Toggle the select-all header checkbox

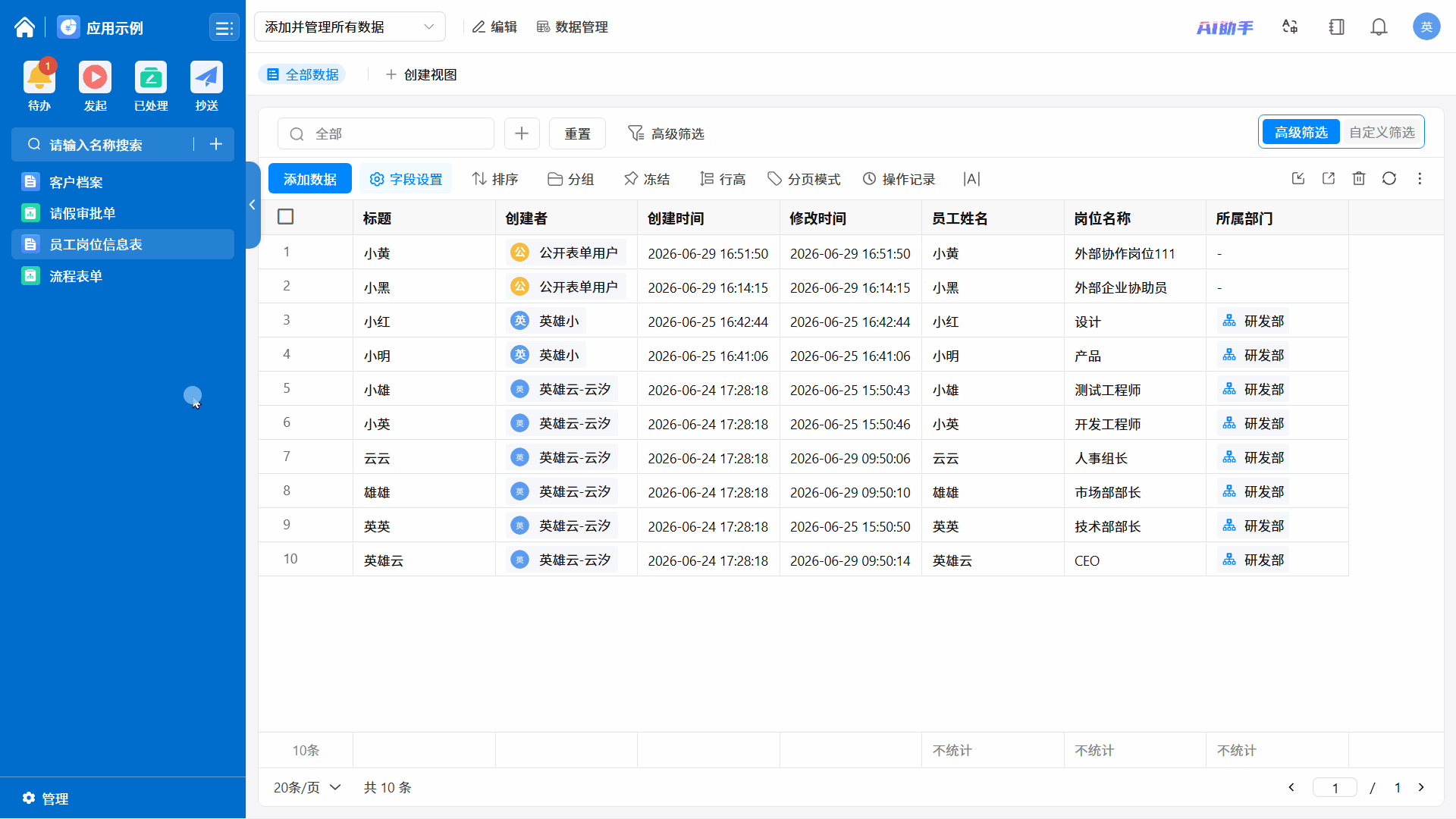(286, 217)
